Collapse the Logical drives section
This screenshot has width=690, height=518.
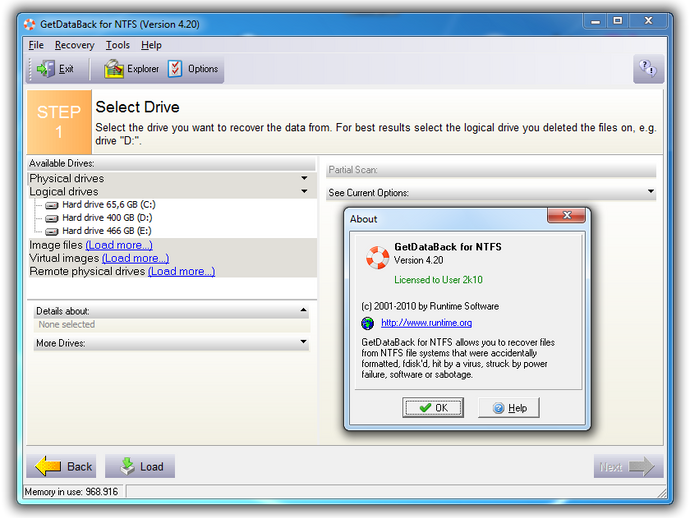click(x=304, y=191)
